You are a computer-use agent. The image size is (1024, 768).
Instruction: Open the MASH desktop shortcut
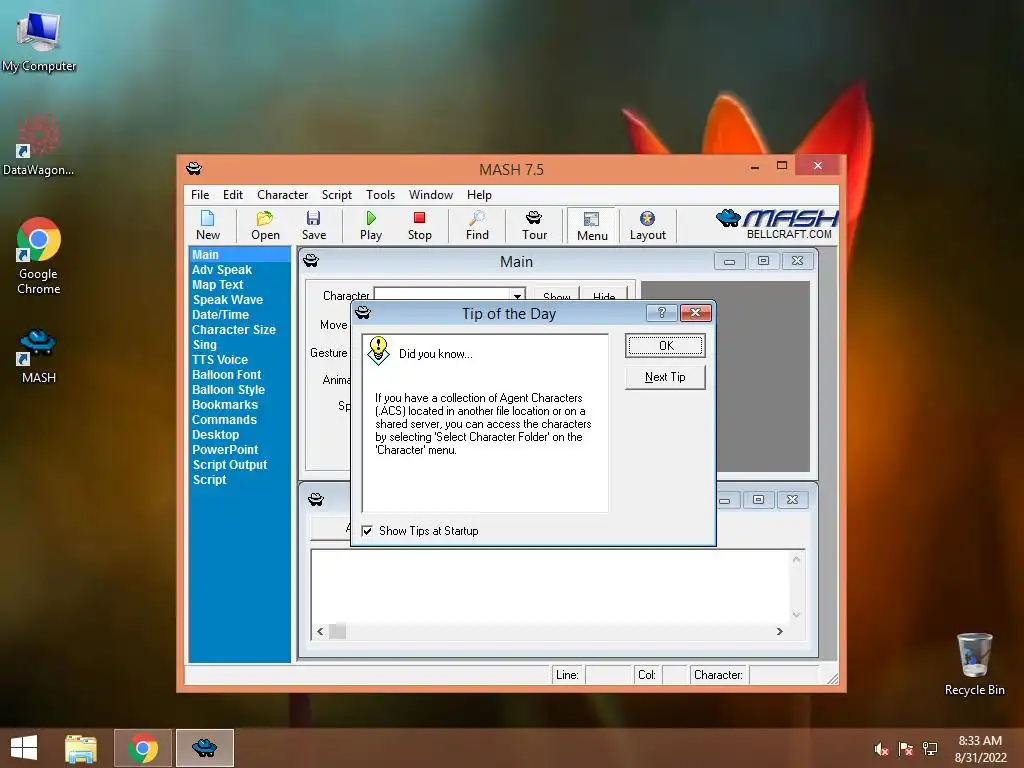[39, 356]
